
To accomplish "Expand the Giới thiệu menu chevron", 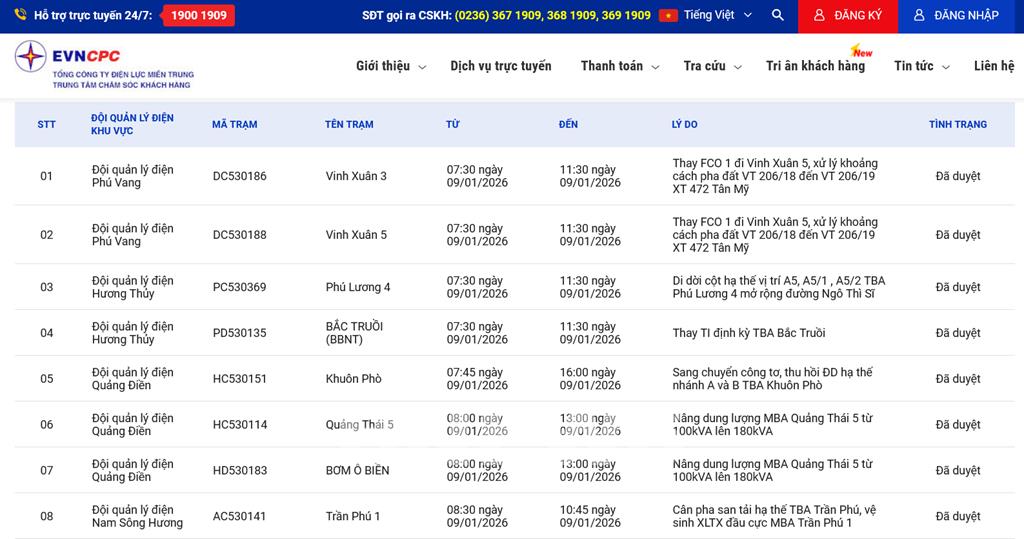I will 422,67.
